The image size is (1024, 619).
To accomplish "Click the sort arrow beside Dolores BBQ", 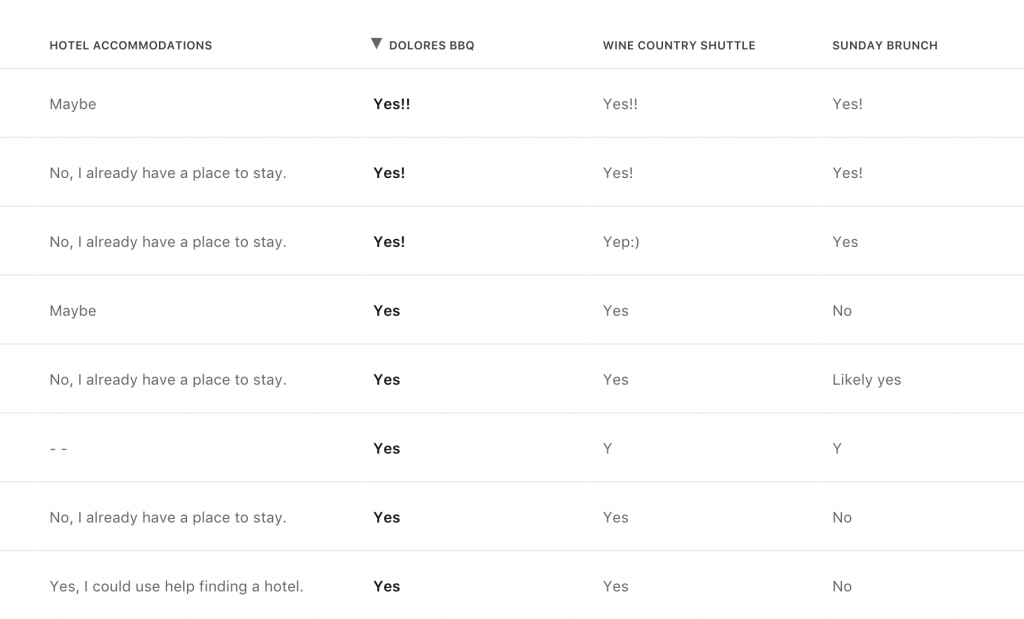I will [376, 43].
